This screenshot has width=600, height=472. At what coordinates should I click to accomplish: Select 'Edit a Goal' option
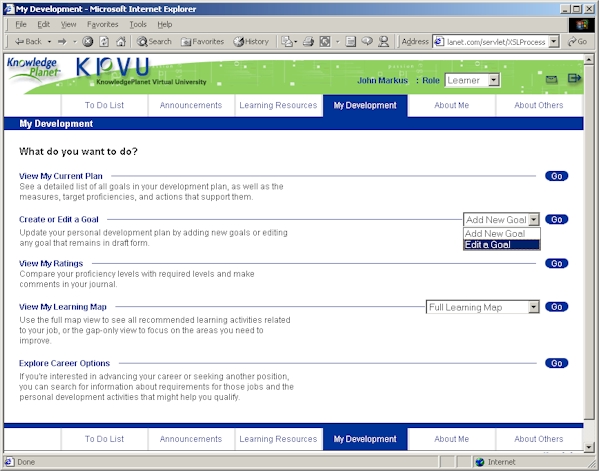point(502,245)
